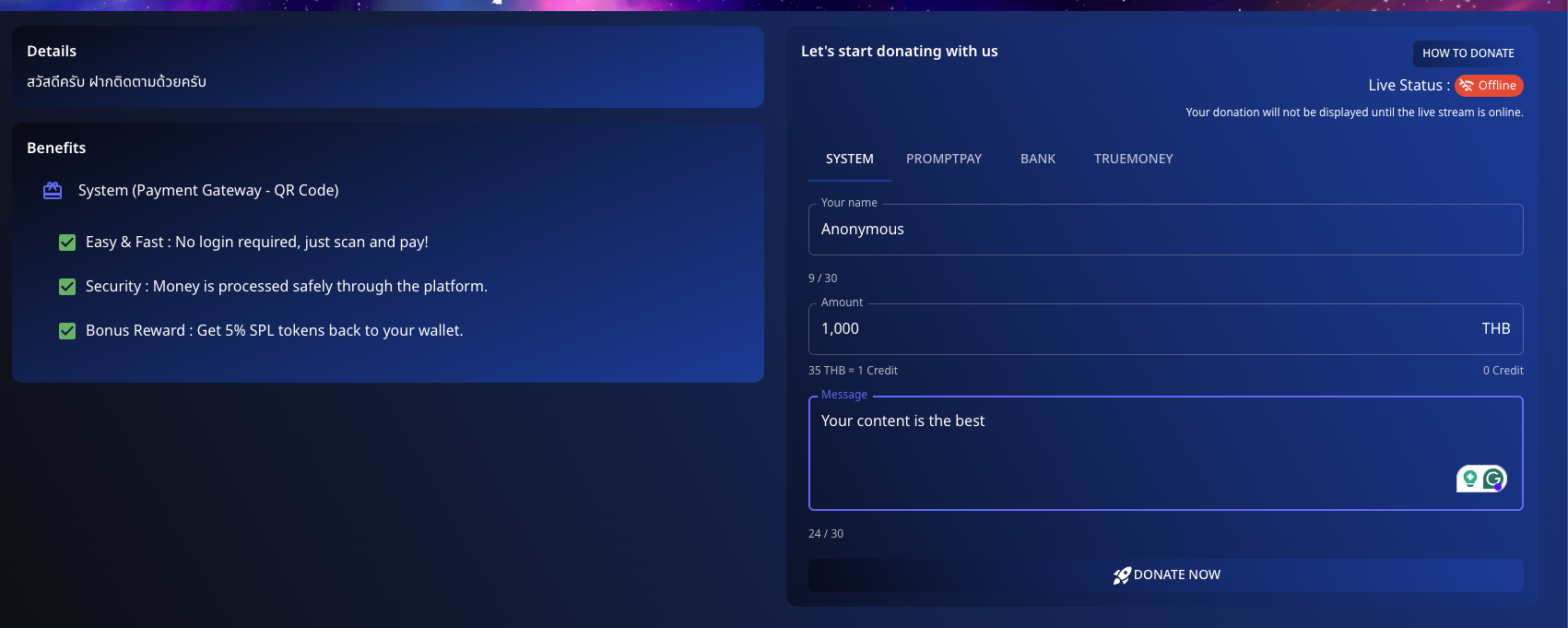Toggle the Bonus Reward checkbox

click(x=67, y=331)
